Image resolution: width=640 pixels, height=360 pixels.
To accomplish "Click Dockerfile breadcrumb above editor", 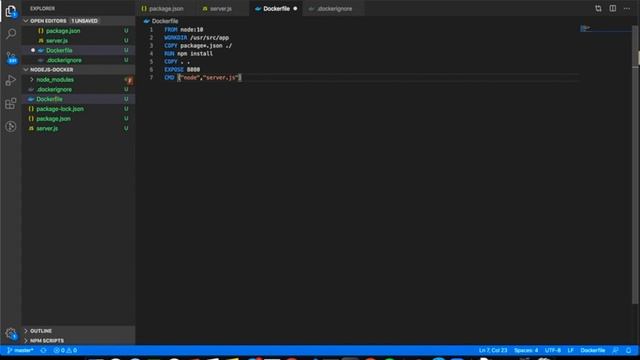I will [x=165, y=21].
